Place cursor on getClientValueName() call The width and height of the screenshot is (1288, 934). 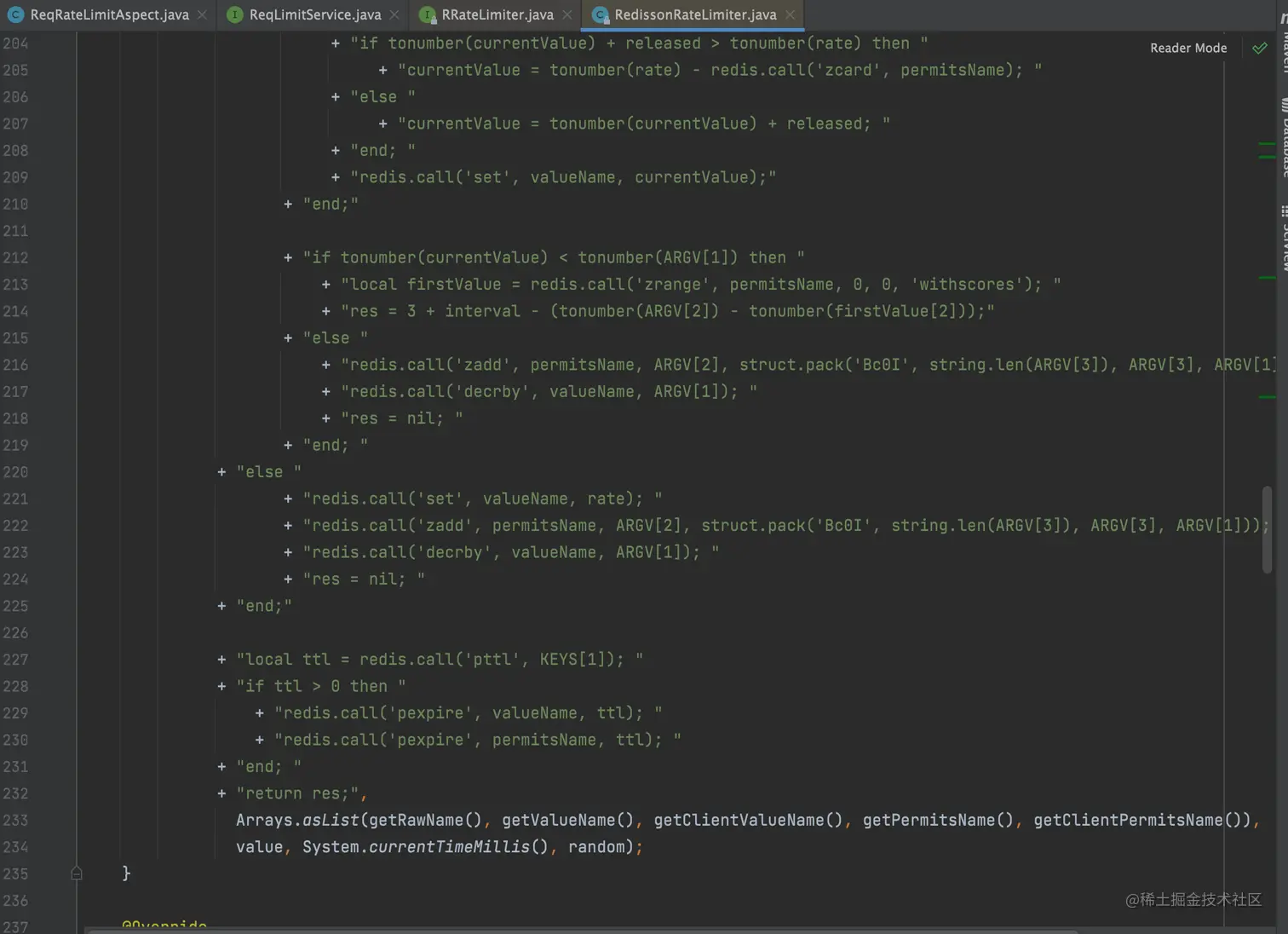(x=749, y=820)
